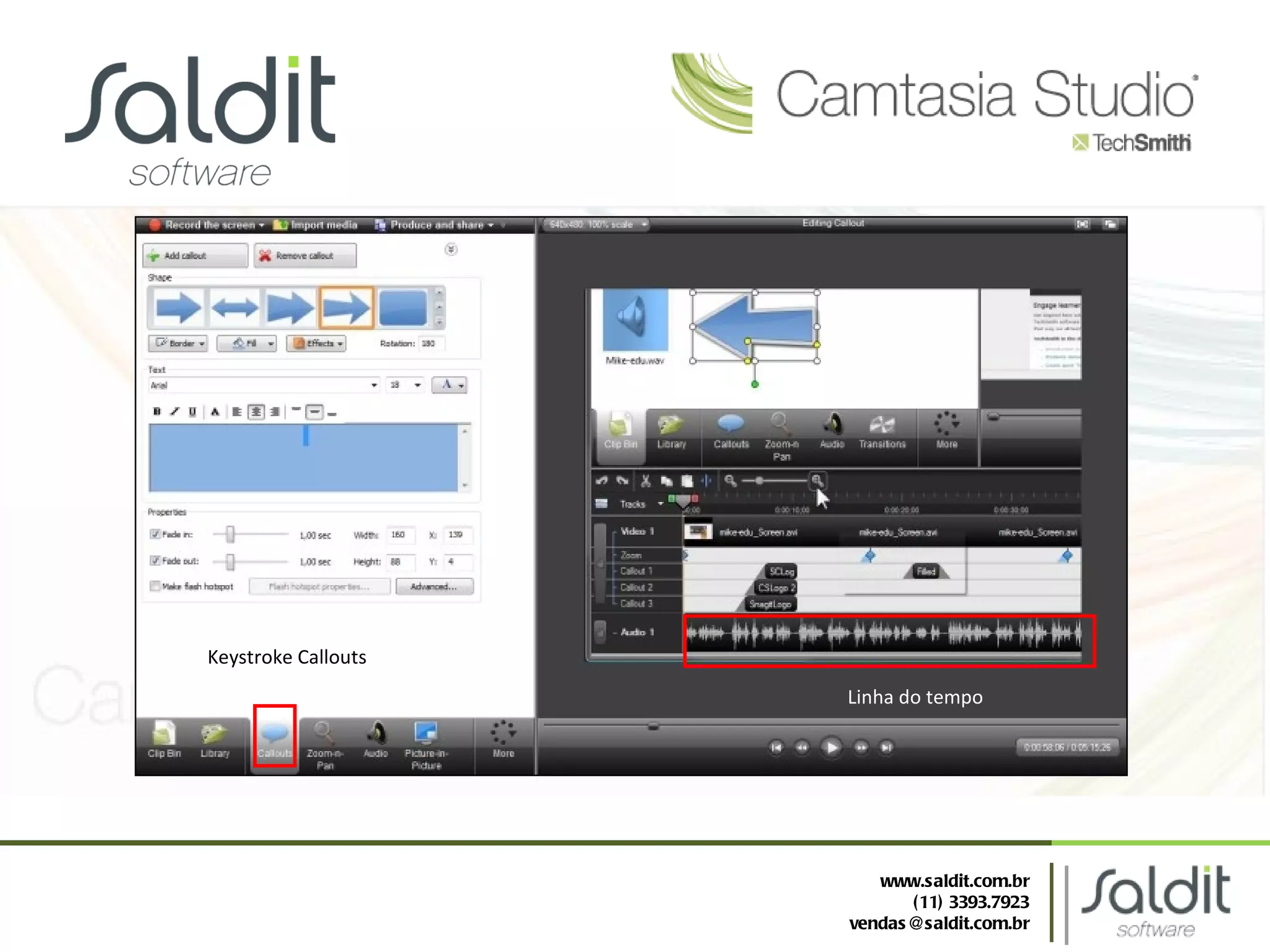The width and height of the screenshot is (1270, 952).
Task: Click the Copy icon on timeline toolbar
Action: pos(666,480)
